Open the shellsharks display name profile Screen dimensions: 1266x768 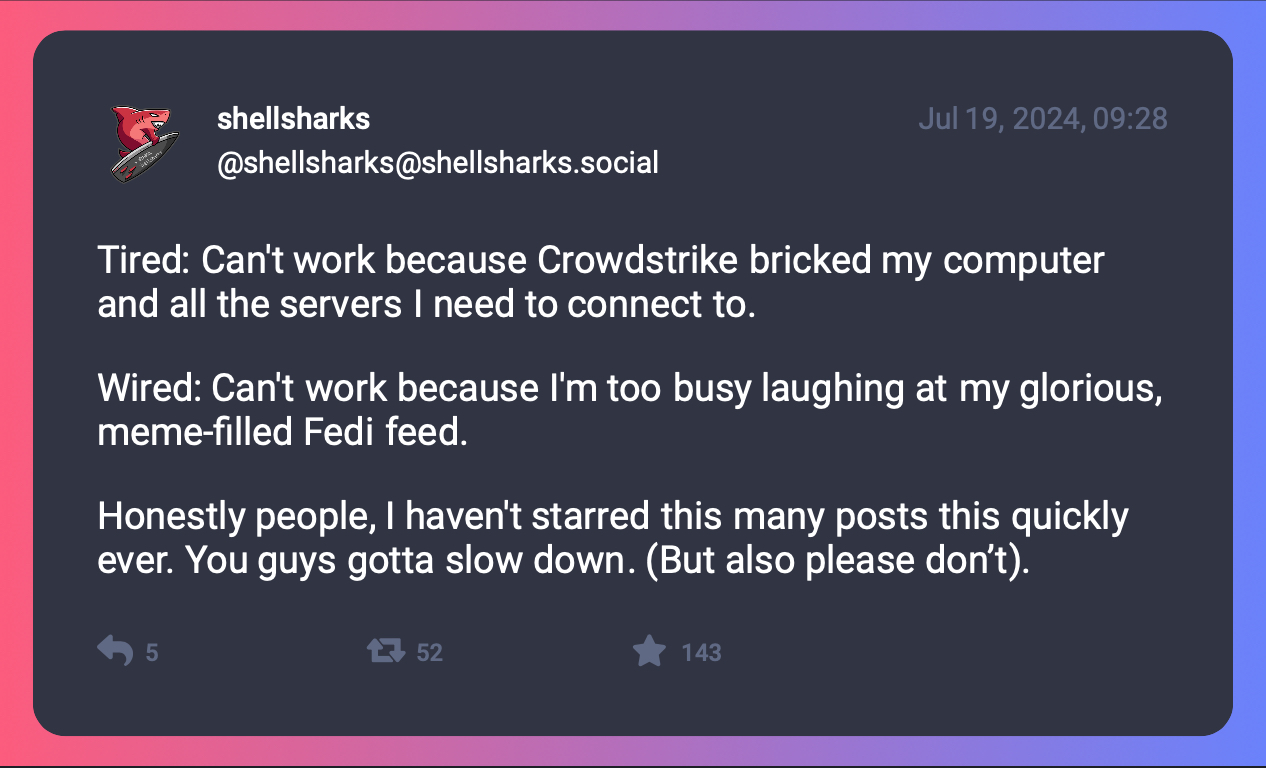pos(293,119)
